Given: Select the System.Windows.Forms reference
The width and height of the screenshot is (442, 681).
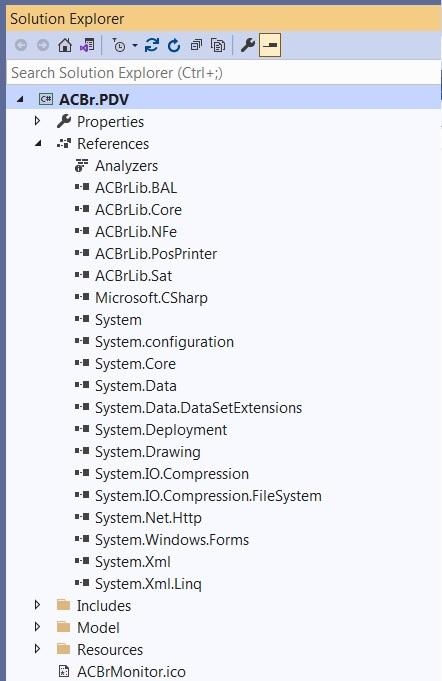Looking at the screenshot, I should tap(172, 539).
